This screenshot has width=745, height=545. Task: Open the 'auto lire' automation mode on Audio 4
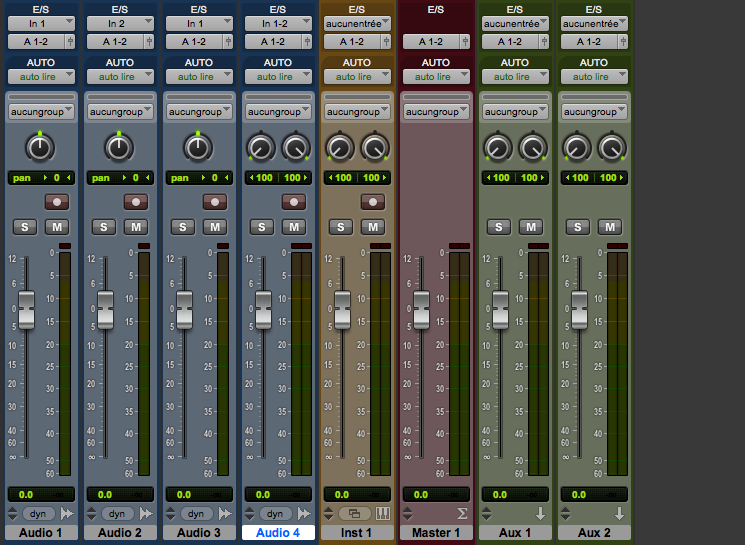[278, 77]
